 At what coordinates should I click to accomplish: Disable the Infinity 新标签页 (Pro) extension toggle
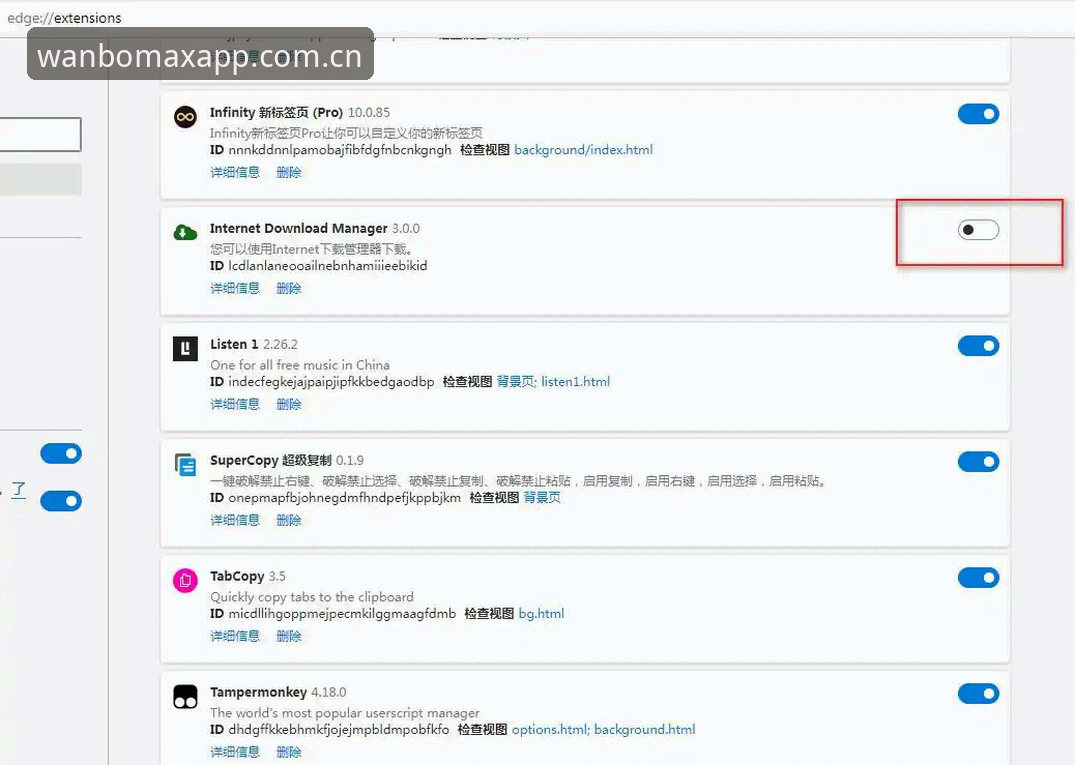[978, 114]
